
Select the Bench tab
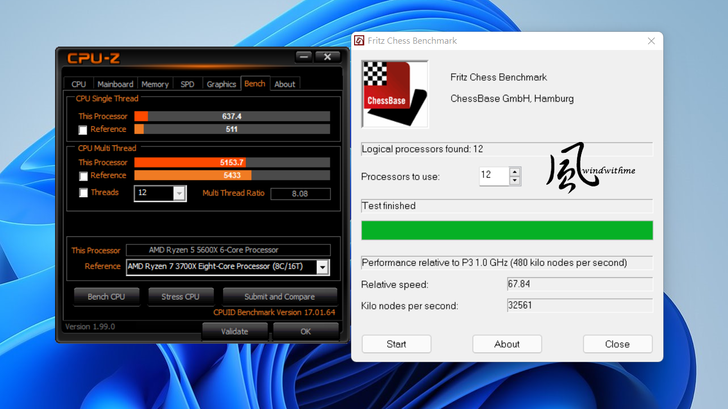pos(255,84)
